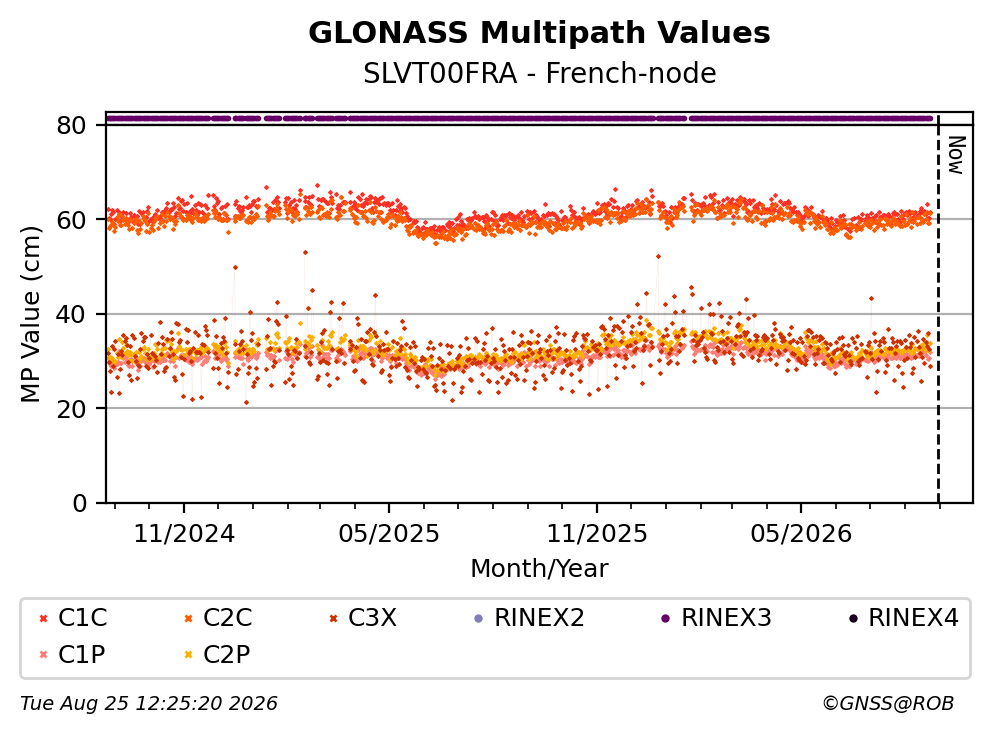The image size is (993, 734).
Task: Click the GLONASS Multipath Values title
Action: tap(539, 32)
